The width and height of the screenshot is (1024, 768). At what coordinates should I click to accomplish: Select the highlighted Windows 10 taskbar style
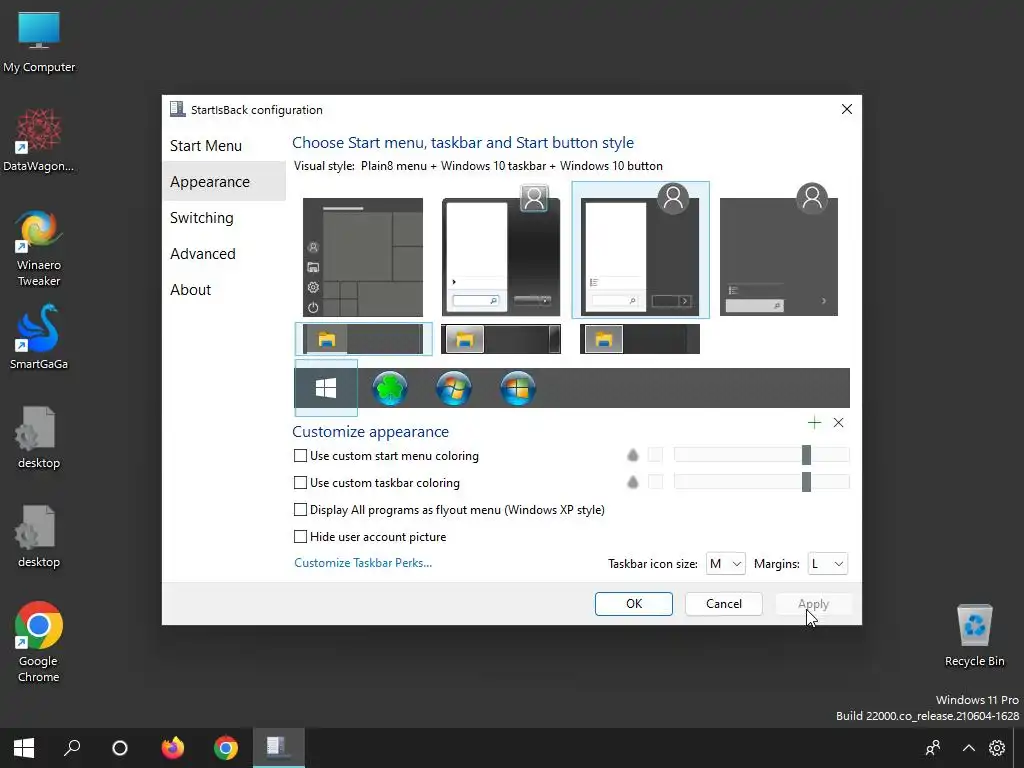coord(363,339)
